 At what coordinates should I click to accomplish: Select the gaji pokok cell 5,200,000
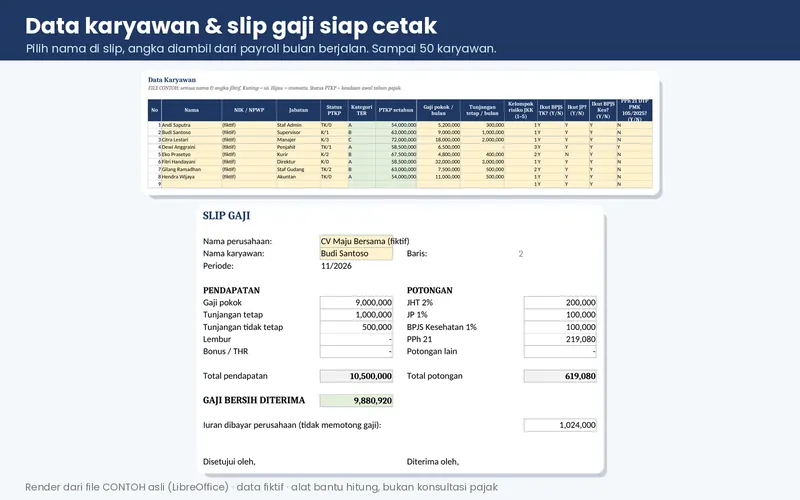click(x=439, y=125)
